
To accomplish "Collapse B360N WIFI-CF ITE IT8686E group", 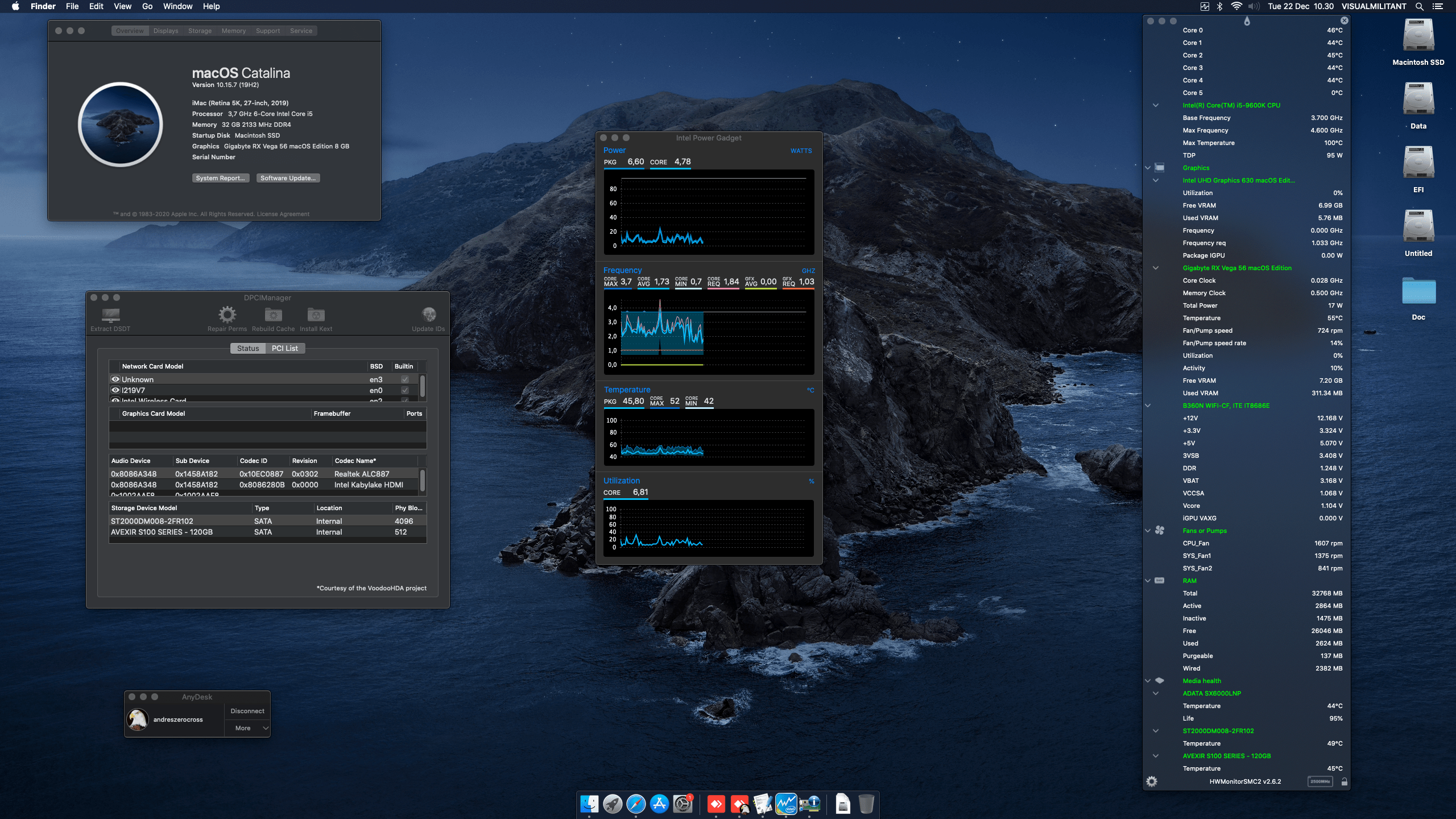I will [x=1148, y=406].
